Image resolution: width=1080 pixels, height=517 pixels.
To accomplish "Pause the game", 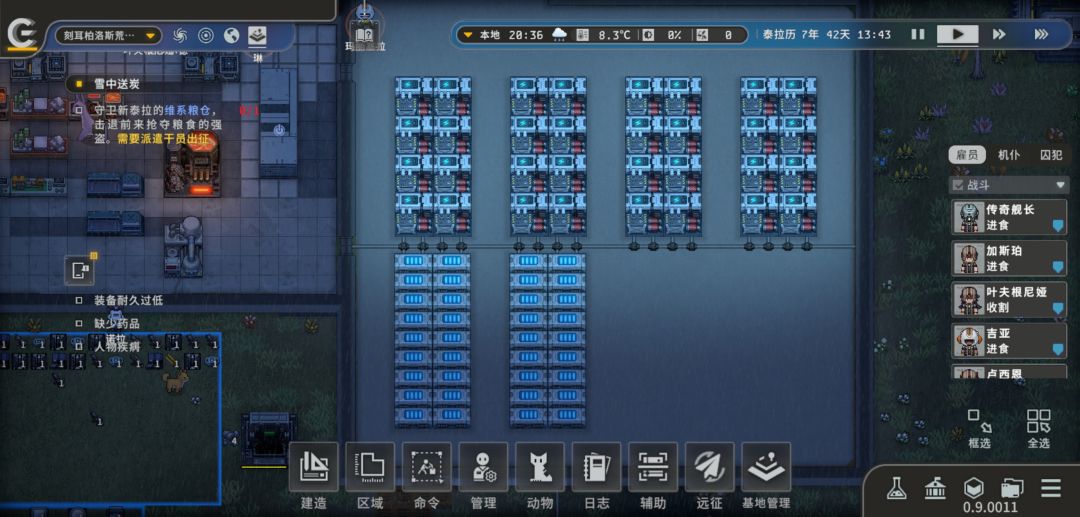I will [x=917, y=34].
